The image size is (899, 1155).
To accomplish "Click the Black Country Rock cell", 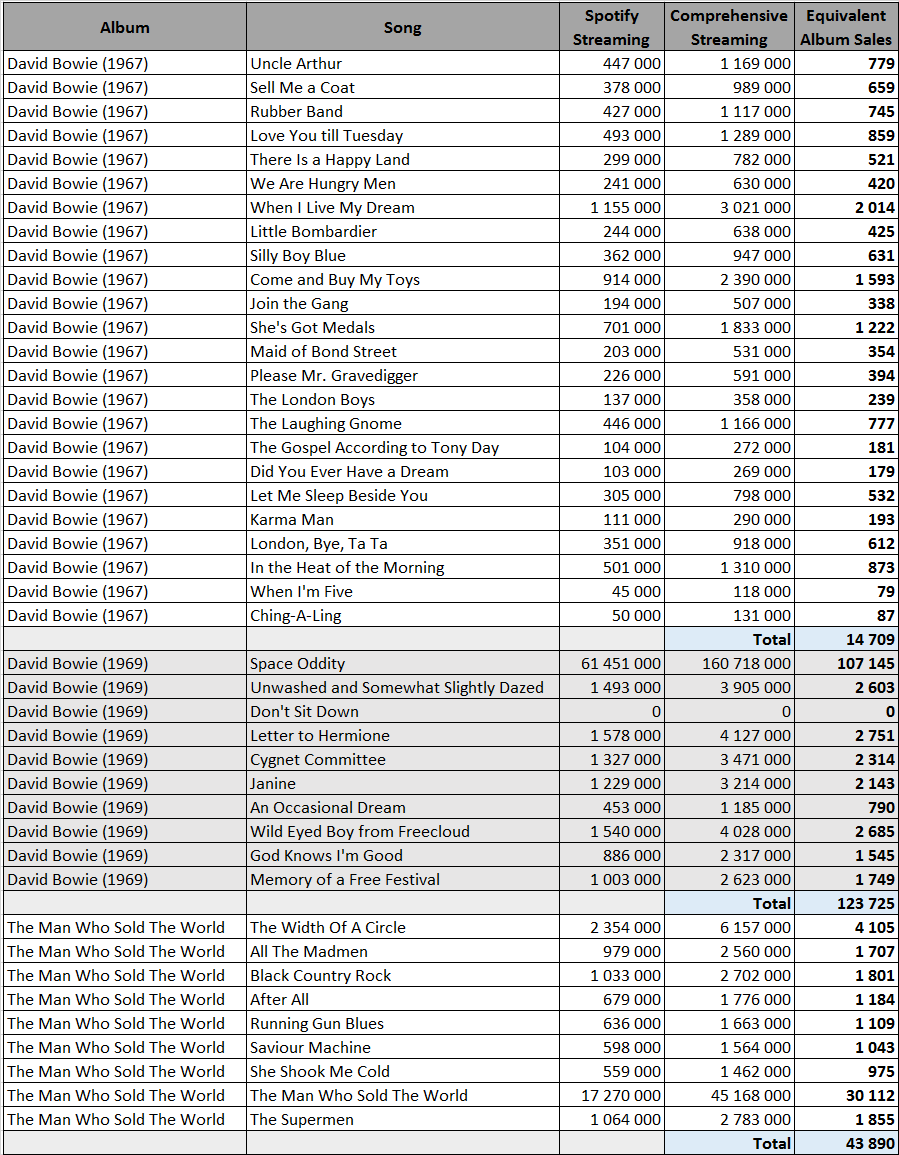I will (402, 976).
